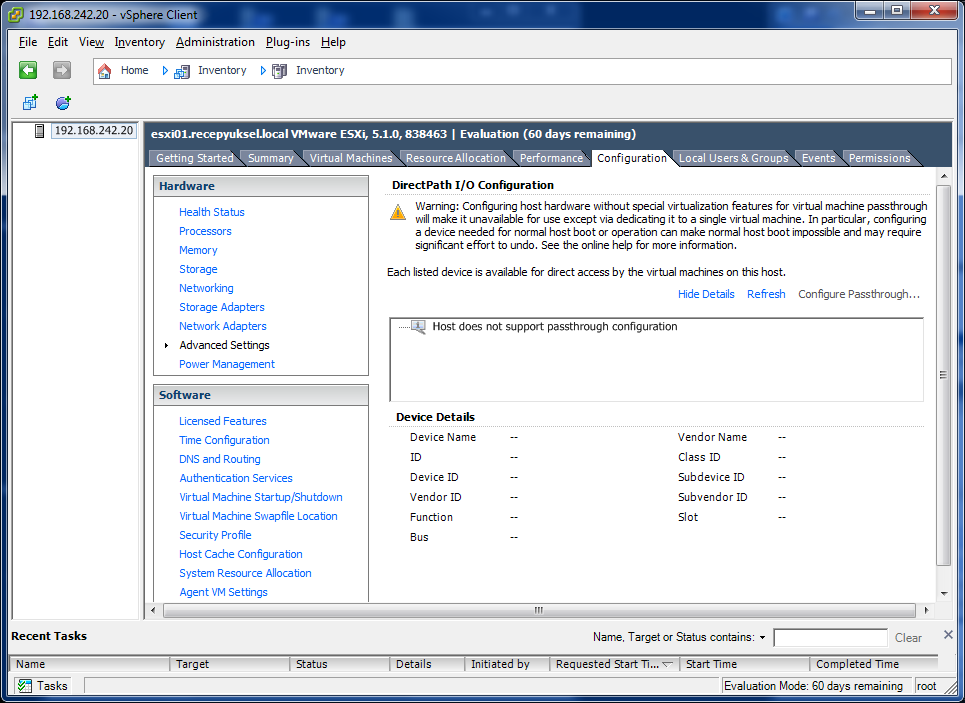Open Authentication Services link
The width and height of the screenshot is (965, 703).
pyautogui.click(x=236, y=478)
